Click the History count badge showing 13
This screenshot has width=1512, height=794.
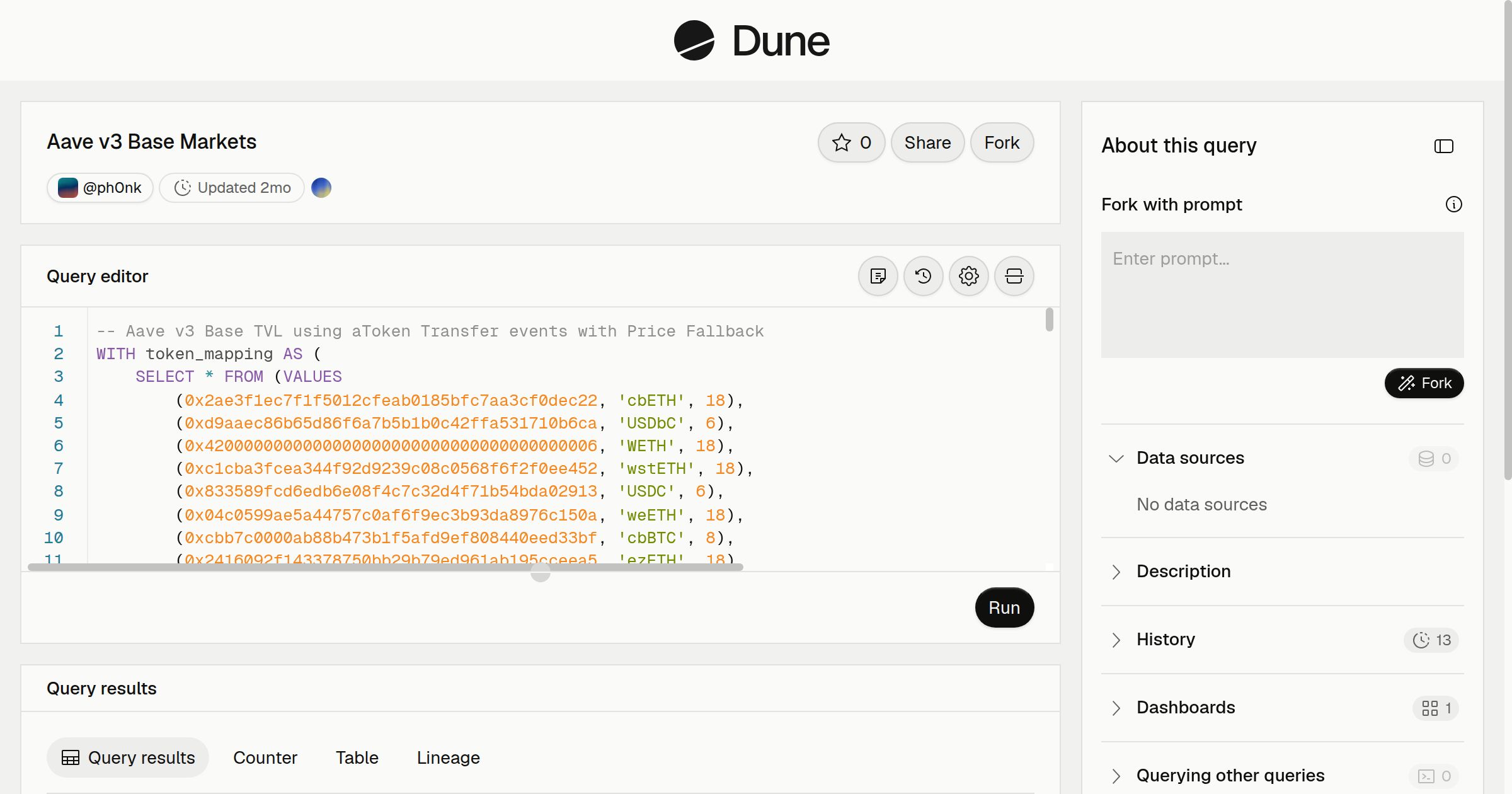coord(1431,640)
